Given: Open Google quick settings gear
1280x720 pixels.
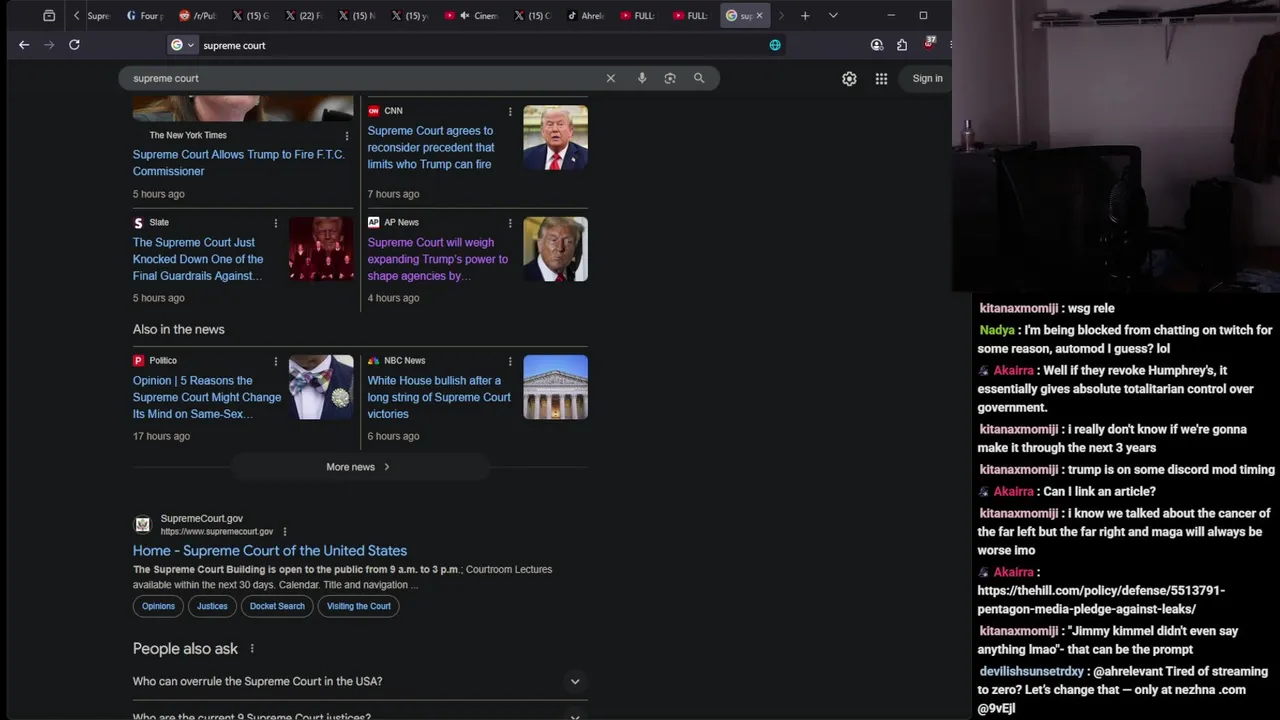Looking at the screenshot, I should click(x=849, y=79).
